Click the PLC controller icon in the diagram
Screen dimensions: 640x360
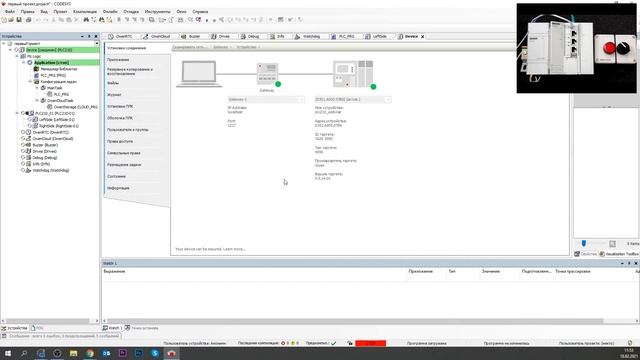coord(353,74)
